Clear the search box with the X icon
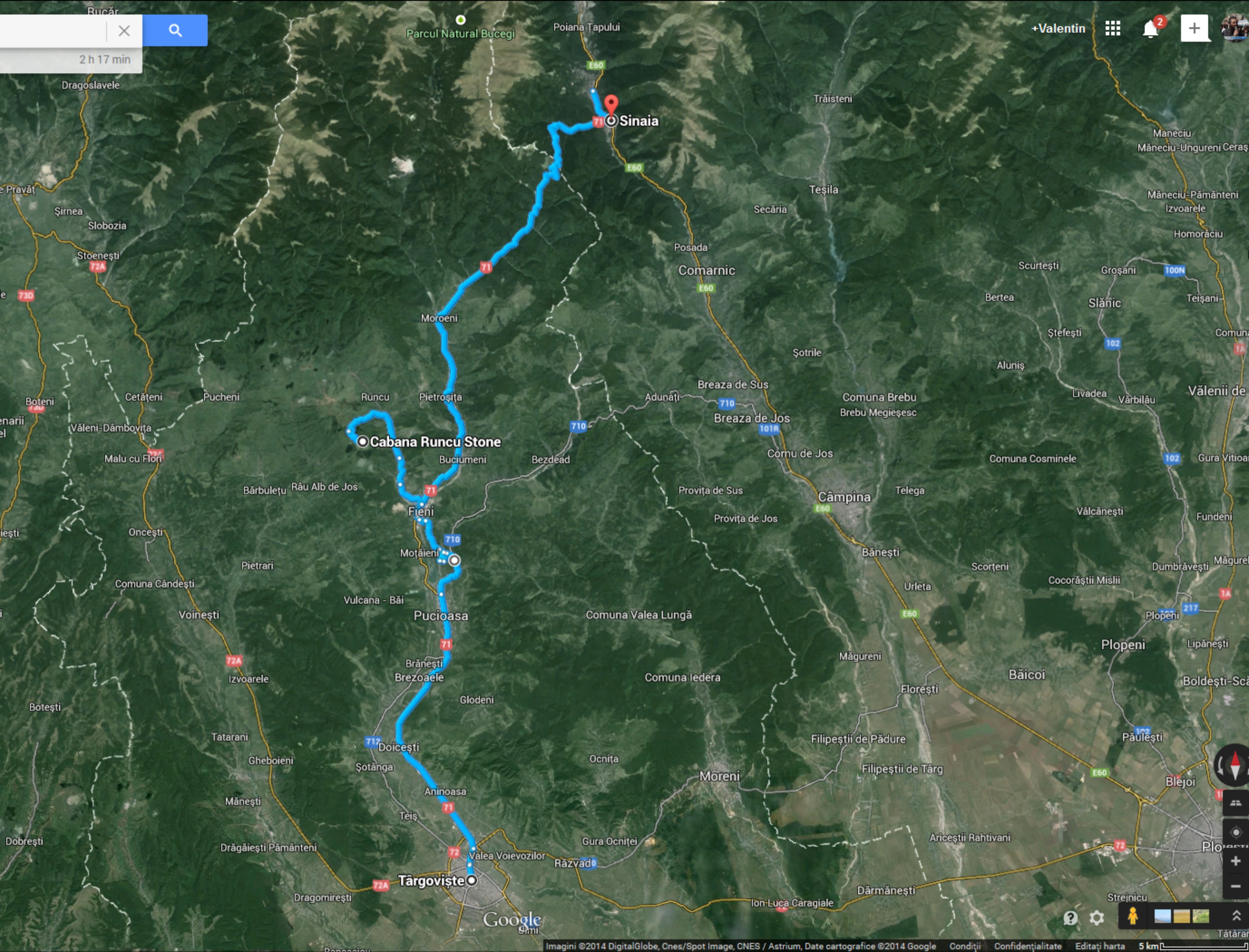Screen dimensions: 1249x952 tap(124, 30)
